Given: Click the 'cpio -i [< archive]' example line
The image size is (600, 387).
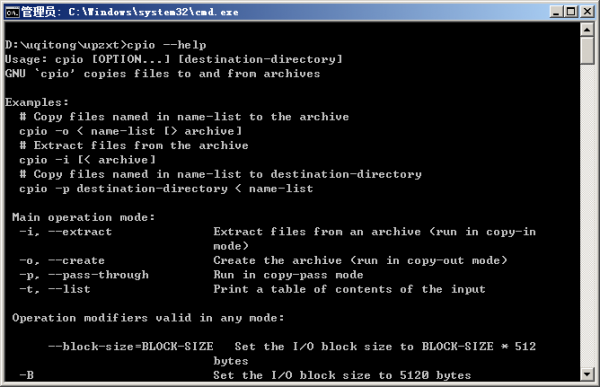Looking at the screenshot, I should click(87, 160).
